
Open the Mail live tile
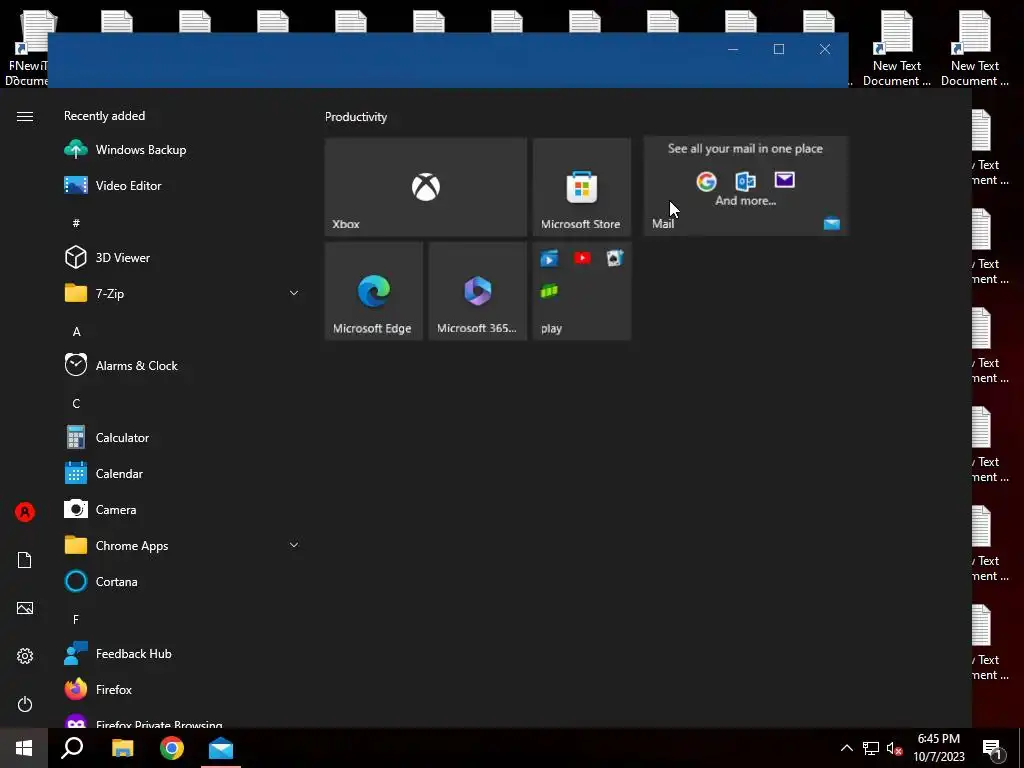746,186
